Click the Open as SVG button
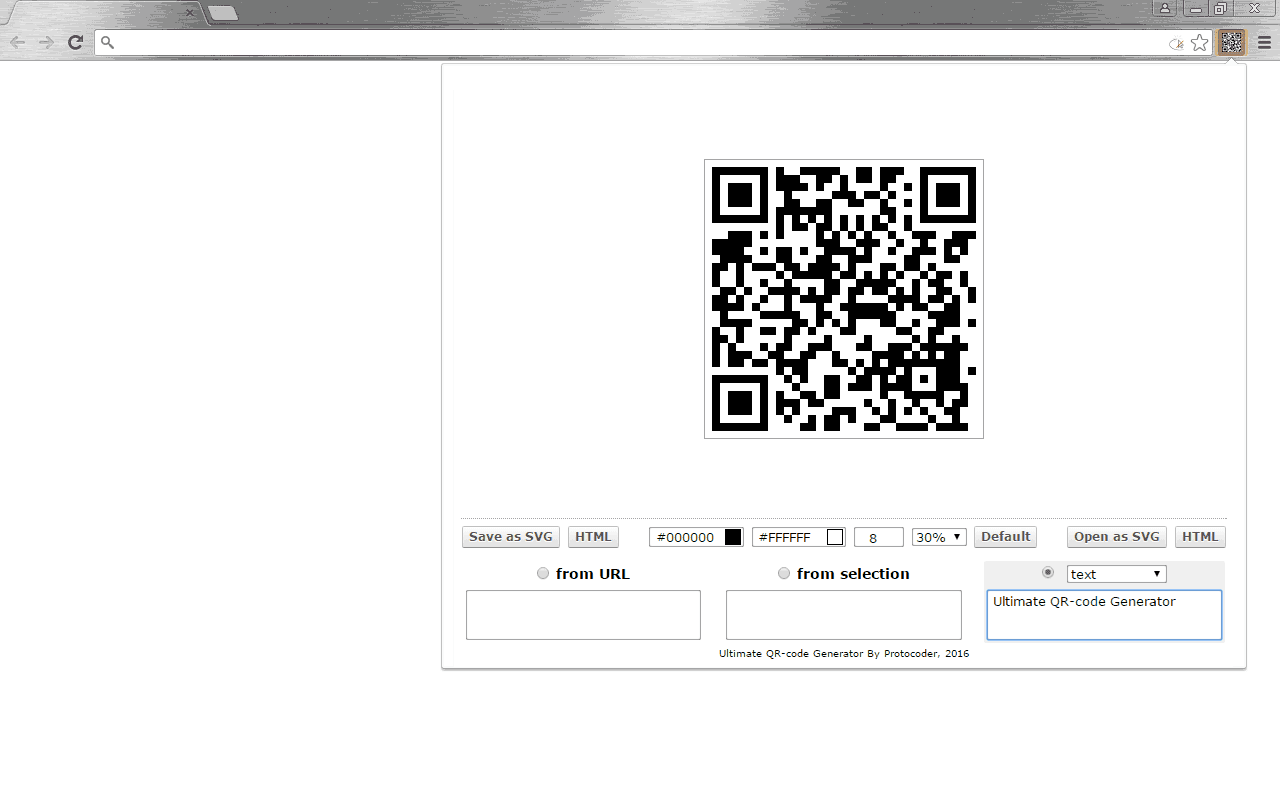The height and width of the screenshot is (800, 1280). point(1117,537)
